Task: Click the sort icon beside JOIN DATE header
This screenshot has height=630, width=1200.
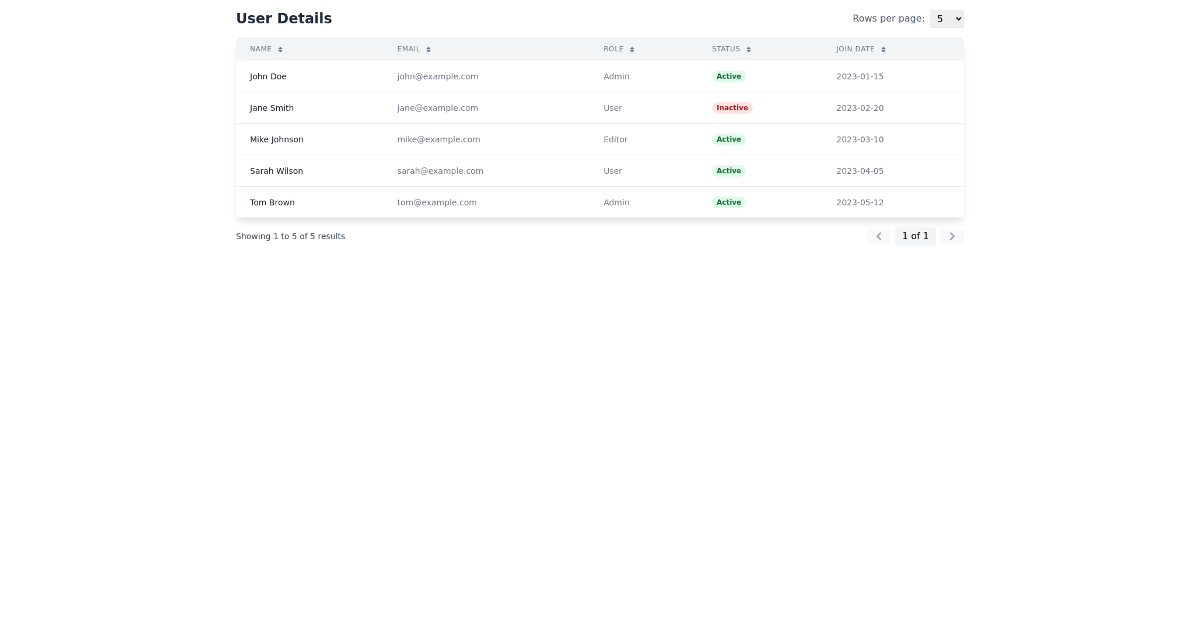Action: (x=883, y=48)
